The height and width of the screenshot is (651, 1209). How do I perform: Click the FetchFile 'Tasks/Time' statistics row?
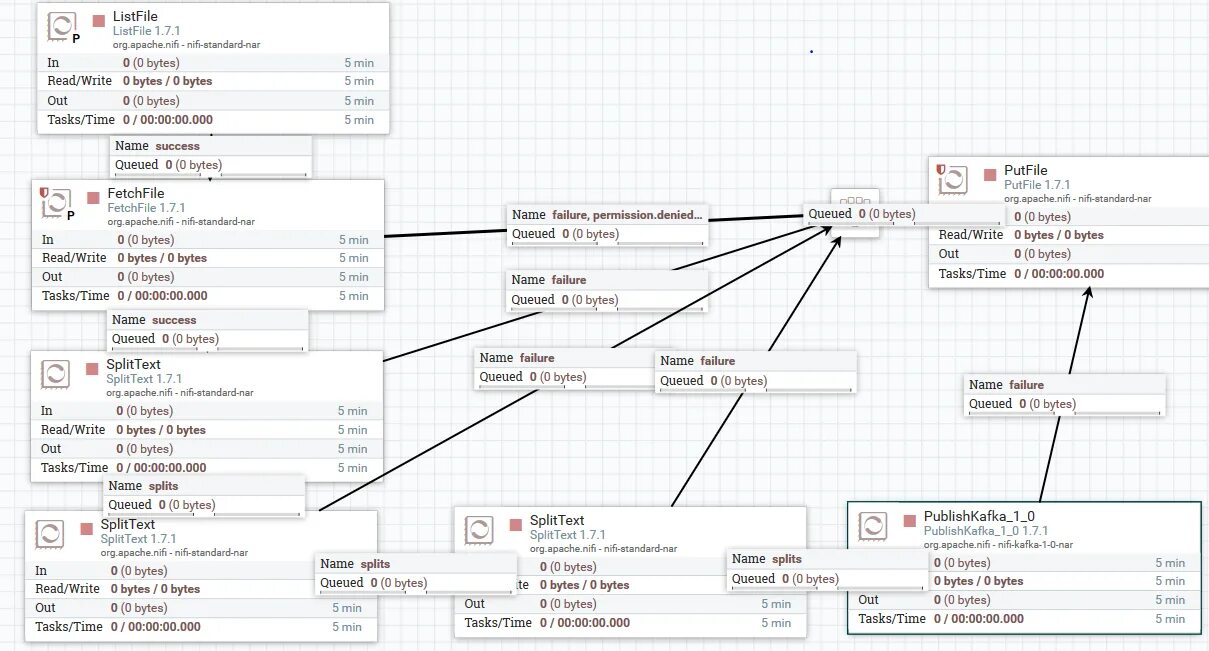(x=208, y=296)
